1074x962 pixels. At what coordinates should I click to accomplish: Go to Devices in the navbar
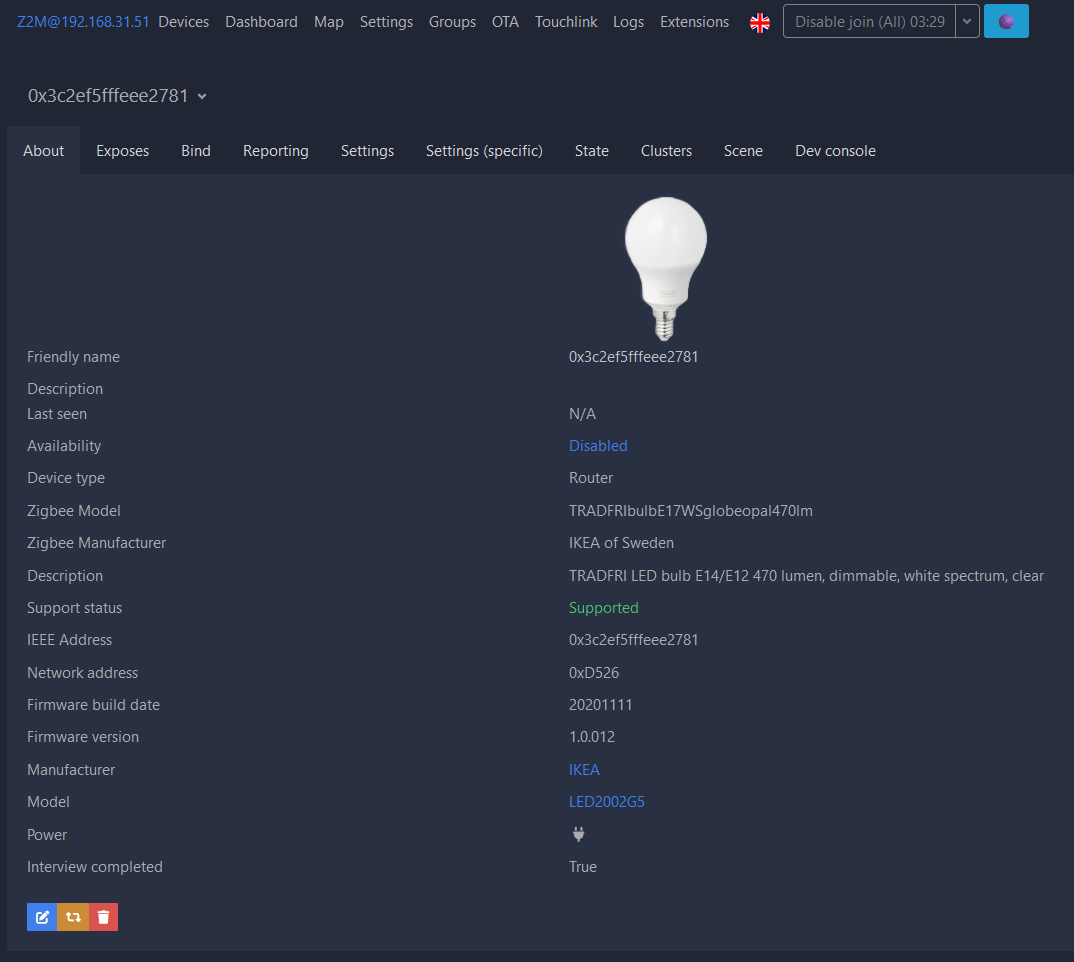184,22
